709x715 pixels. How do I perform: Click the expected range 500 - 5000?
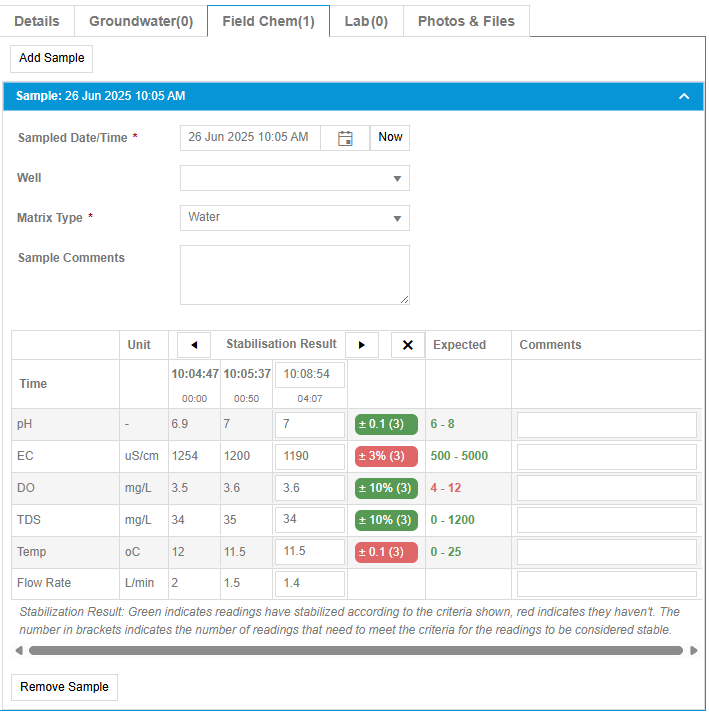459,456
